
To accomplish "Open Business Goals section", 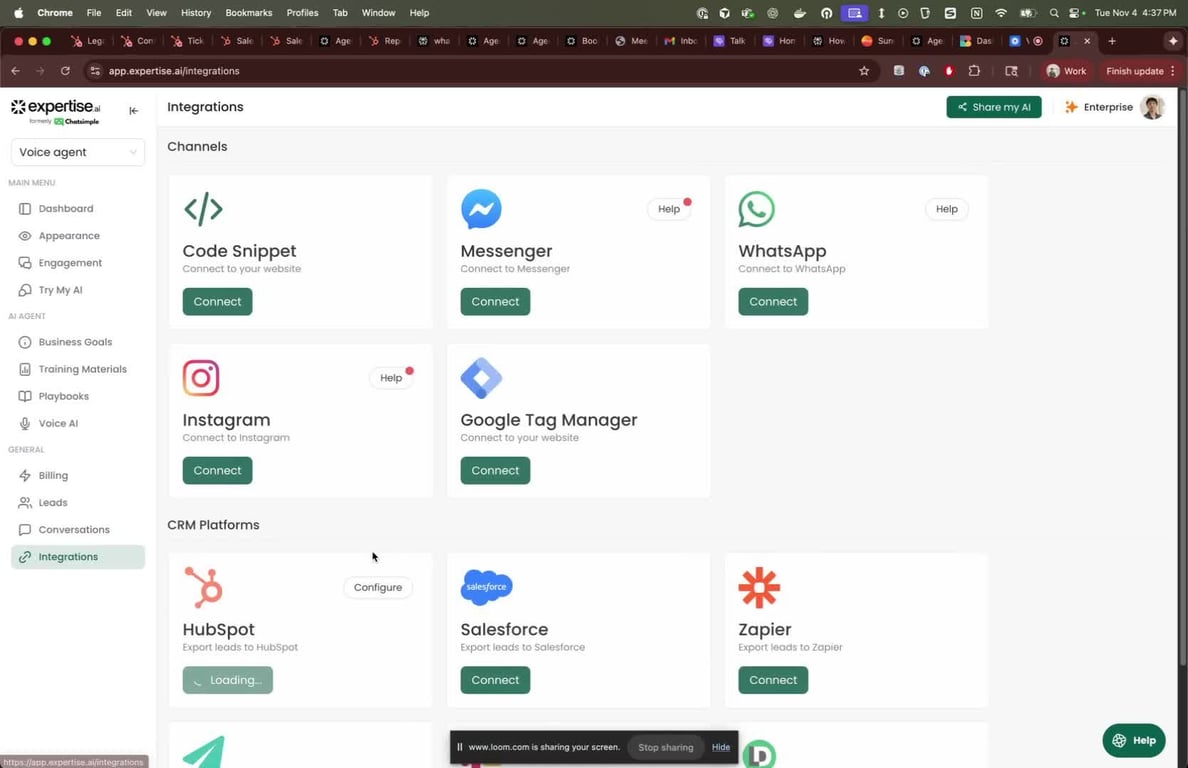I will 75,342.
